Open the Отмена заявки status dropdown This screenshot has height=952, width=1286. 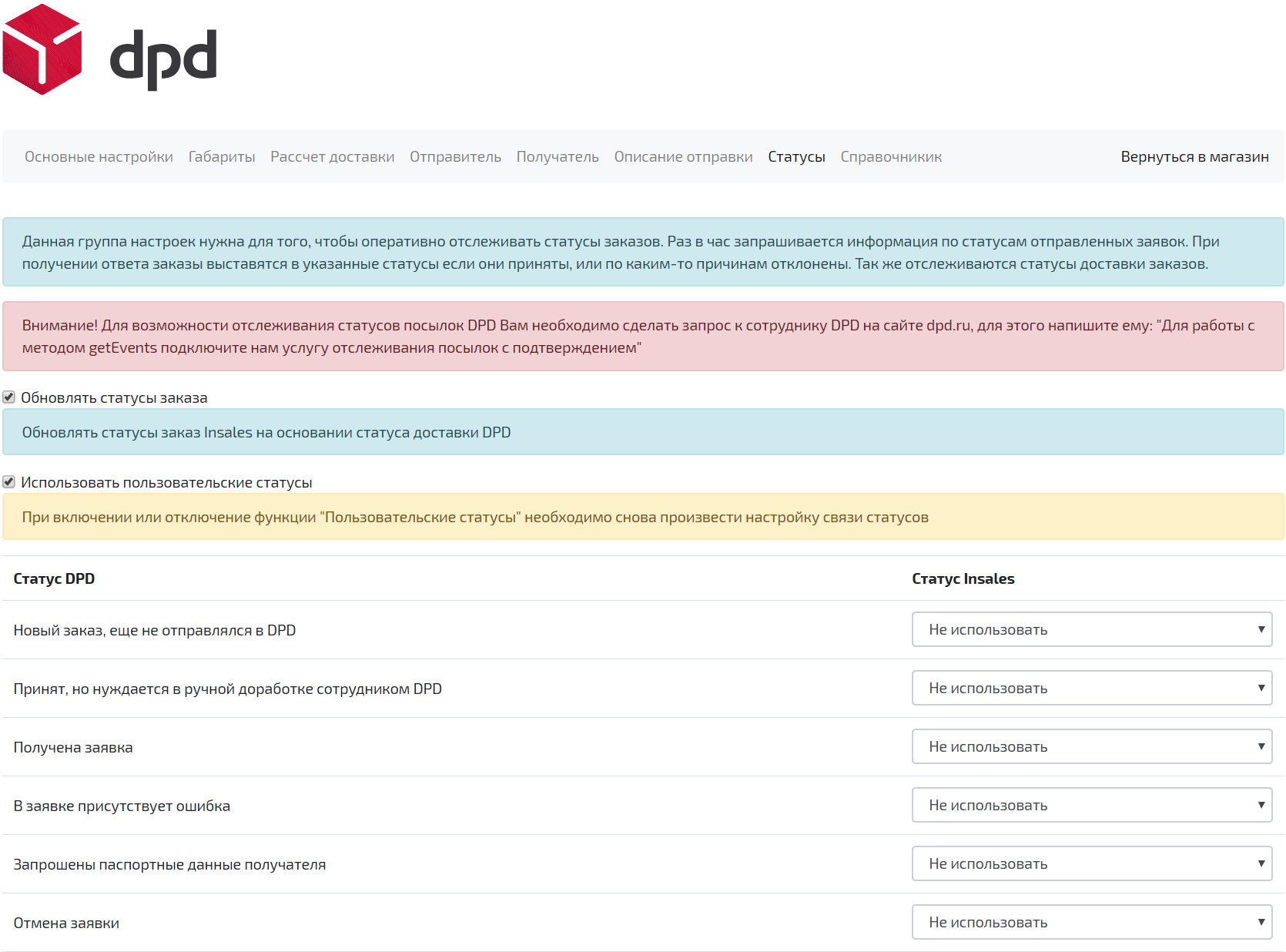[1092, 922]
